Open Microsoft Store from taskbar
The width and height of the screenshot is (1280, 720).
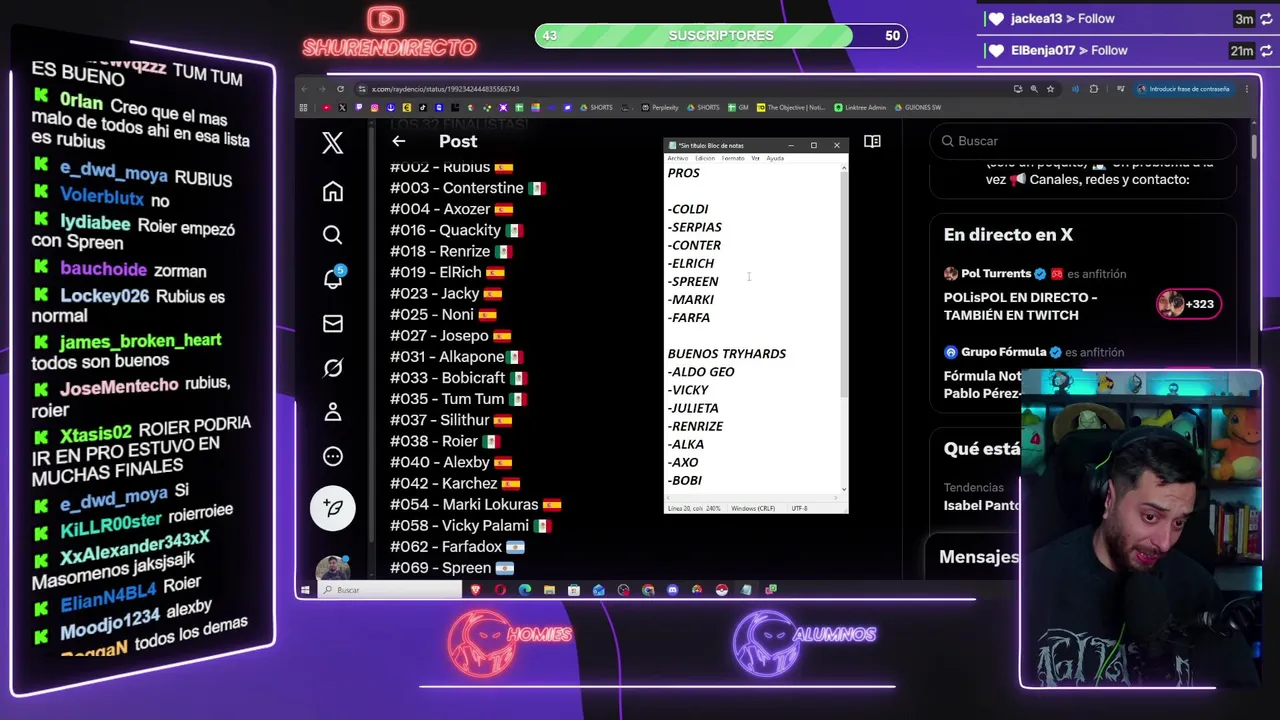574,590
